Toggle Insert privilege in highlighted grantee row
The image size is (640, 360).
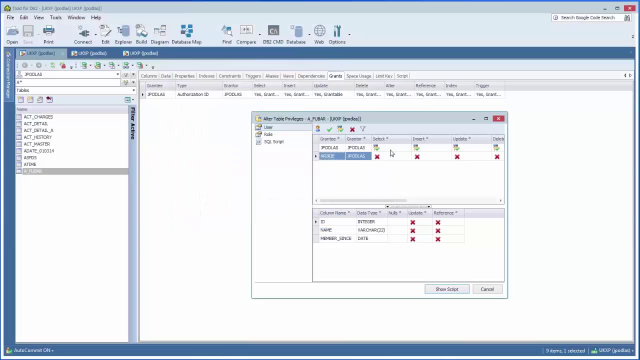tap(417, 157)
